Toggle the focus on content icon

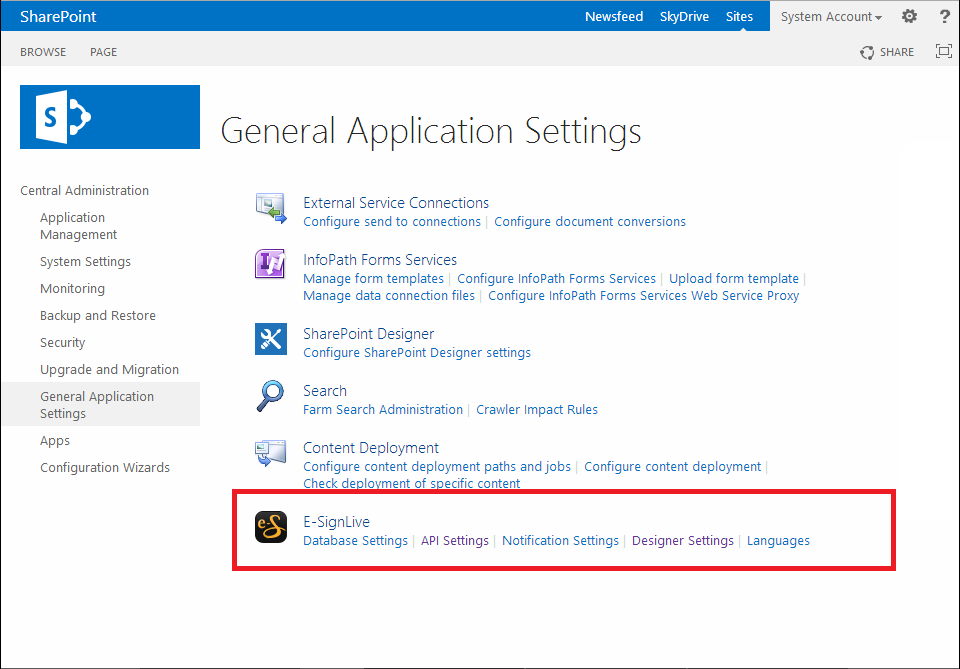click(943, 52)
